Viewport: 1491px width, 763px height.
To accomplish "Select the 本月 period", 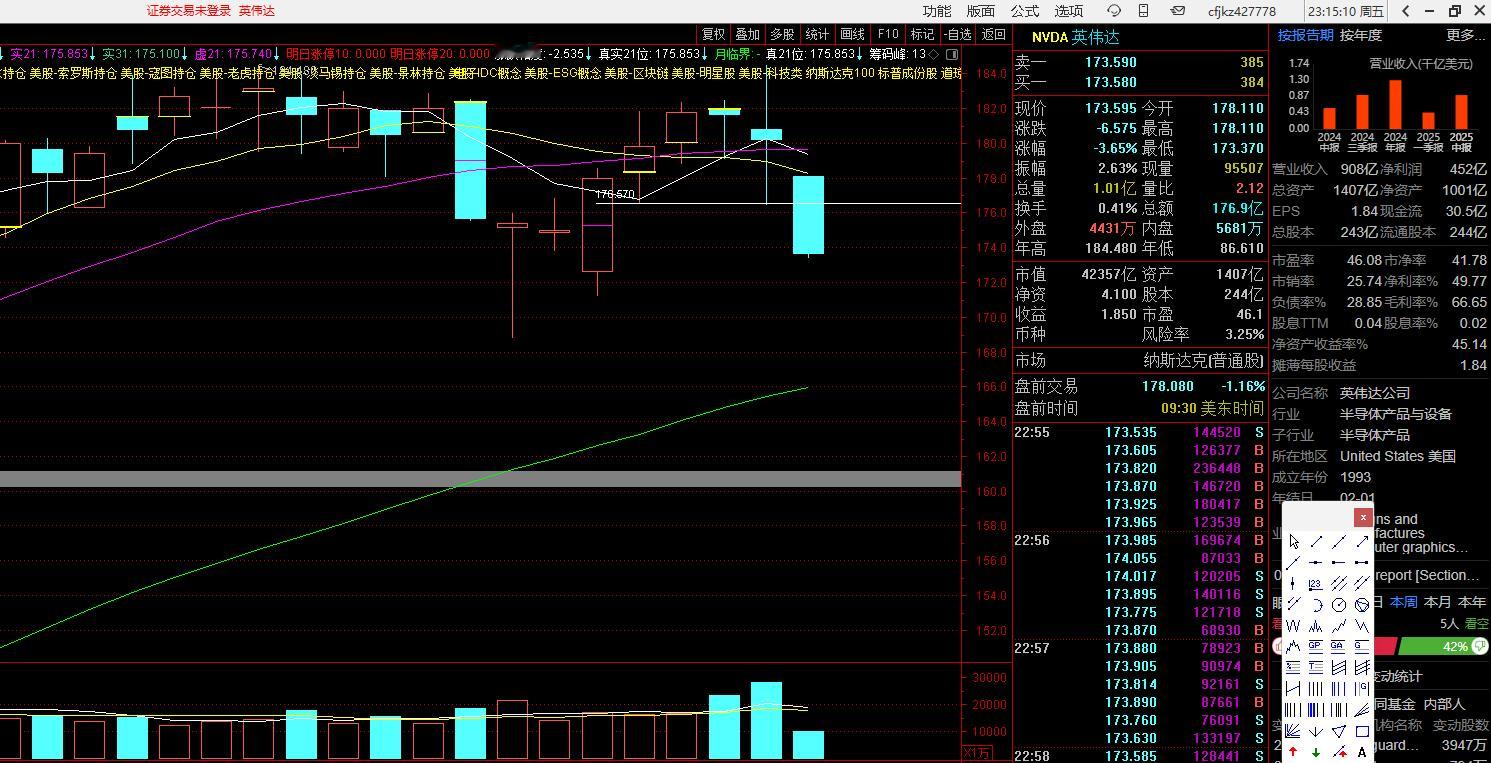I will pyautogui.click(x=1437, y=602).
